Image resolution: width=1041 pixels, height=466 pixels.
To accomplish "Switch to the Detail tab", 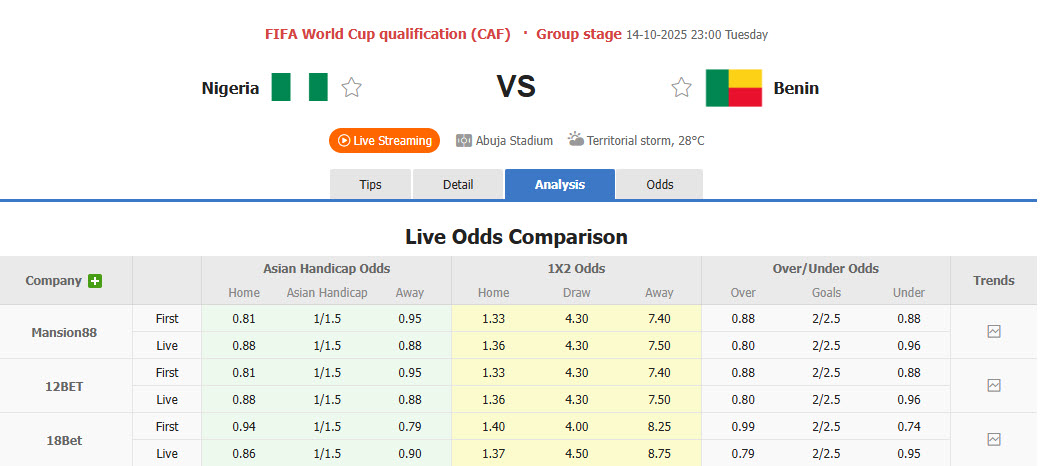I will (x=458, y=185).
